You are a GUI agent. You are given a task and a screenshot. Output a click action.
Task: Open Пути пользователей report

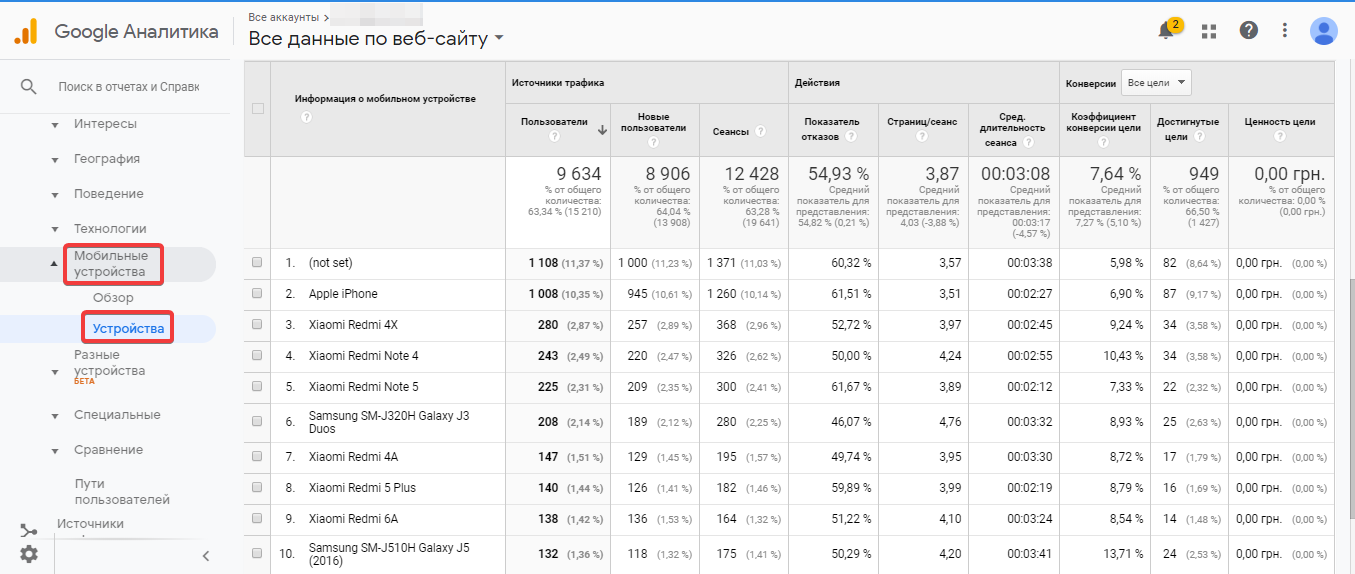click(x=122, y=491)
